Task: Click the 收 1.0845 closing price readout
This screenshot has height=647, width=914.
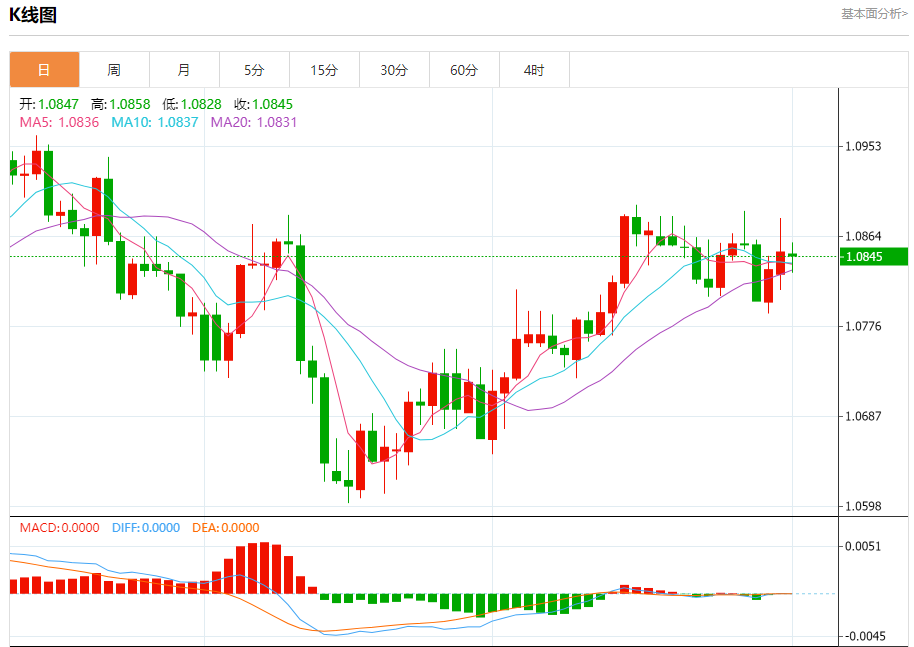Action: click(x=263, y=104)
